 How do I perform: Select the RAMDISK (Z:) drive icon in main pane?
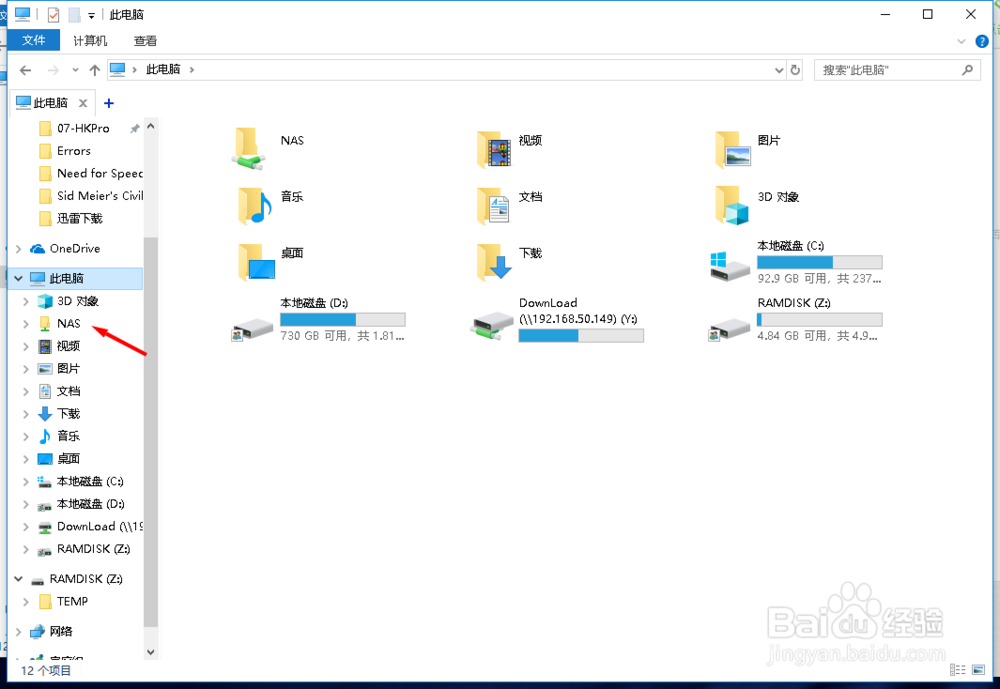coord(729,328)
